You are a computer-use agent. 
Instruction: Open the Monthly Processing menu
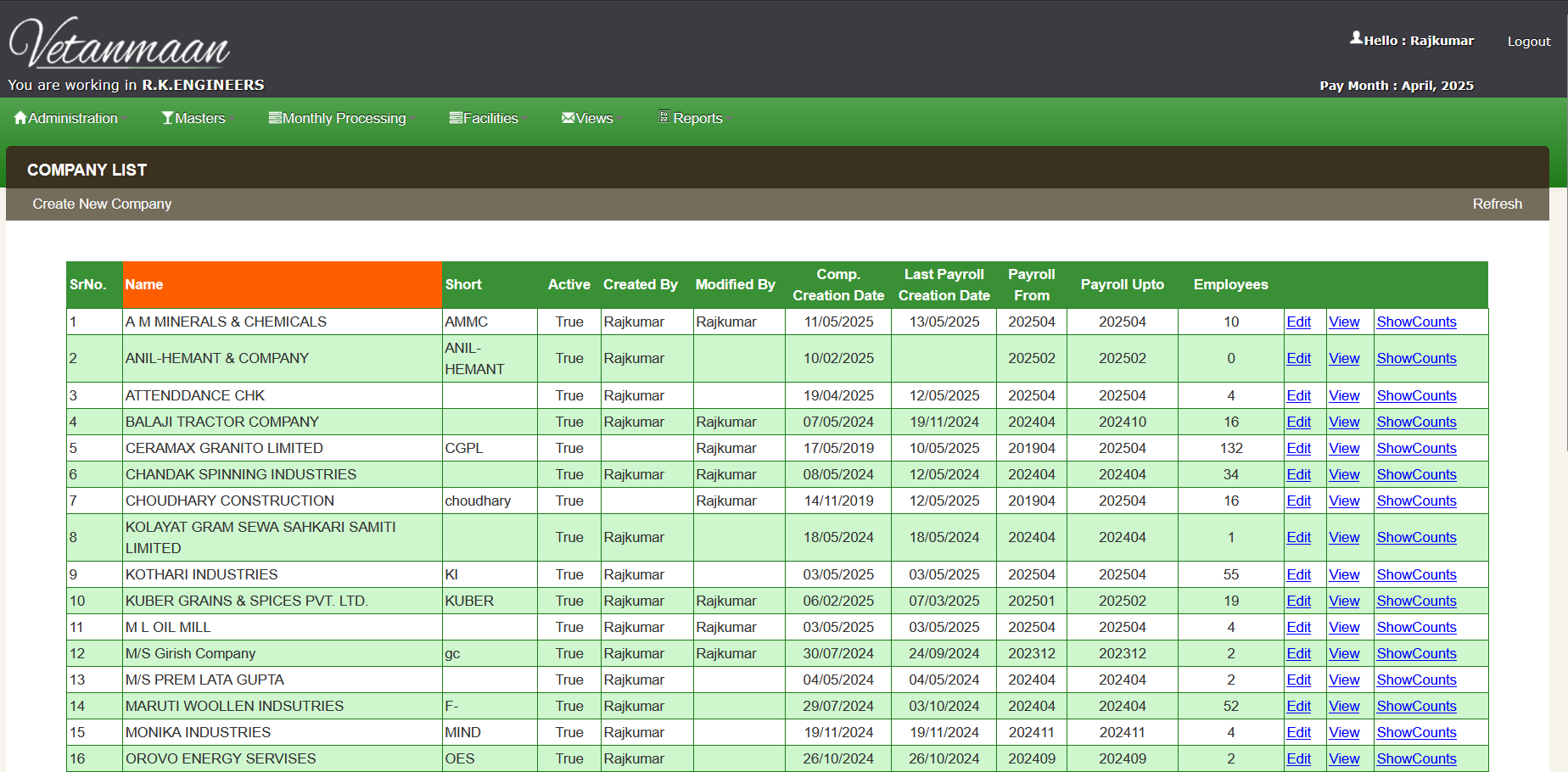344,118
